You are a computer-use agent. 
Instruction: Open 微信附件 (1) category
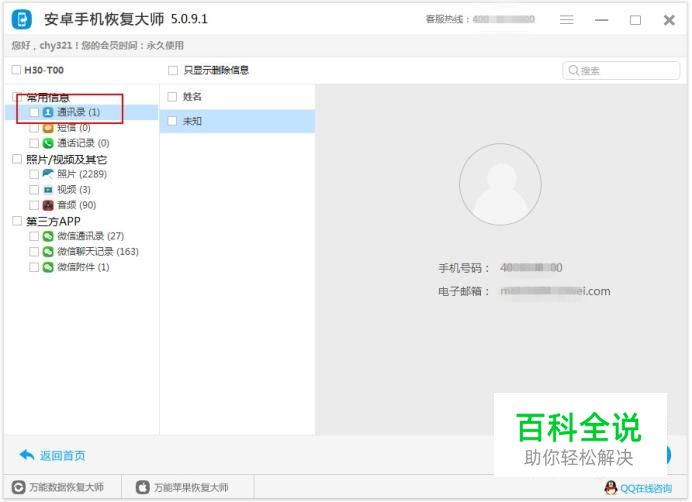click(x=83, y=267)
